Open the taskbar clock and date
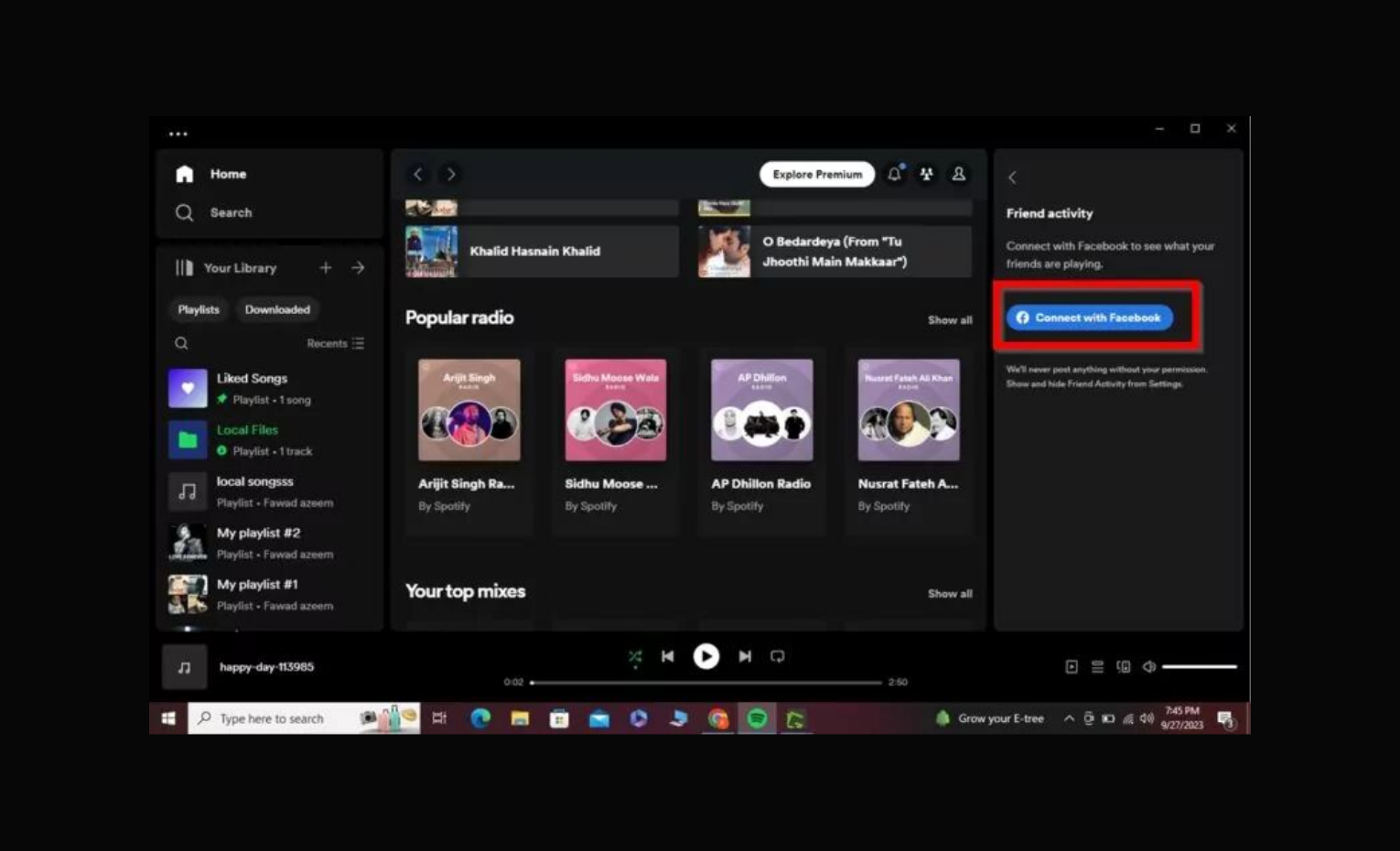The image size is (1400, 851). pyautogui.click(x=1182, y=718)
